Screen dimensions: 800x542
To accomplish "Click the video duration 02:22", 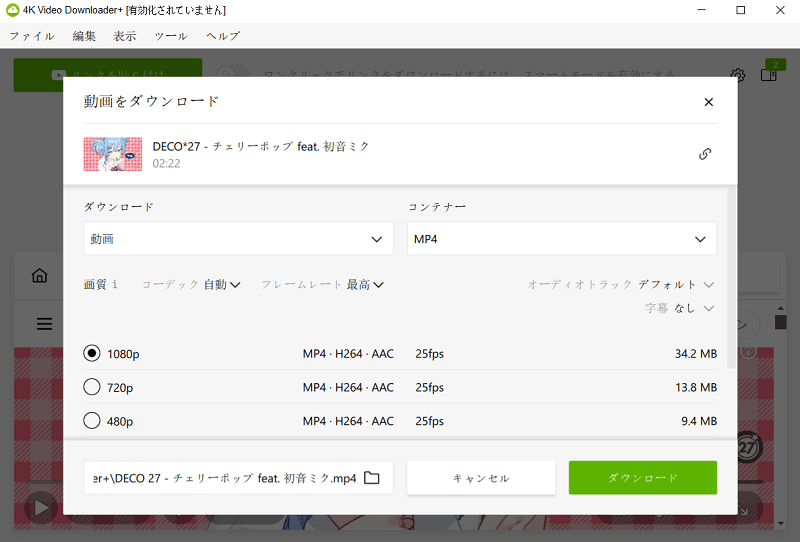I will (166, 163).
